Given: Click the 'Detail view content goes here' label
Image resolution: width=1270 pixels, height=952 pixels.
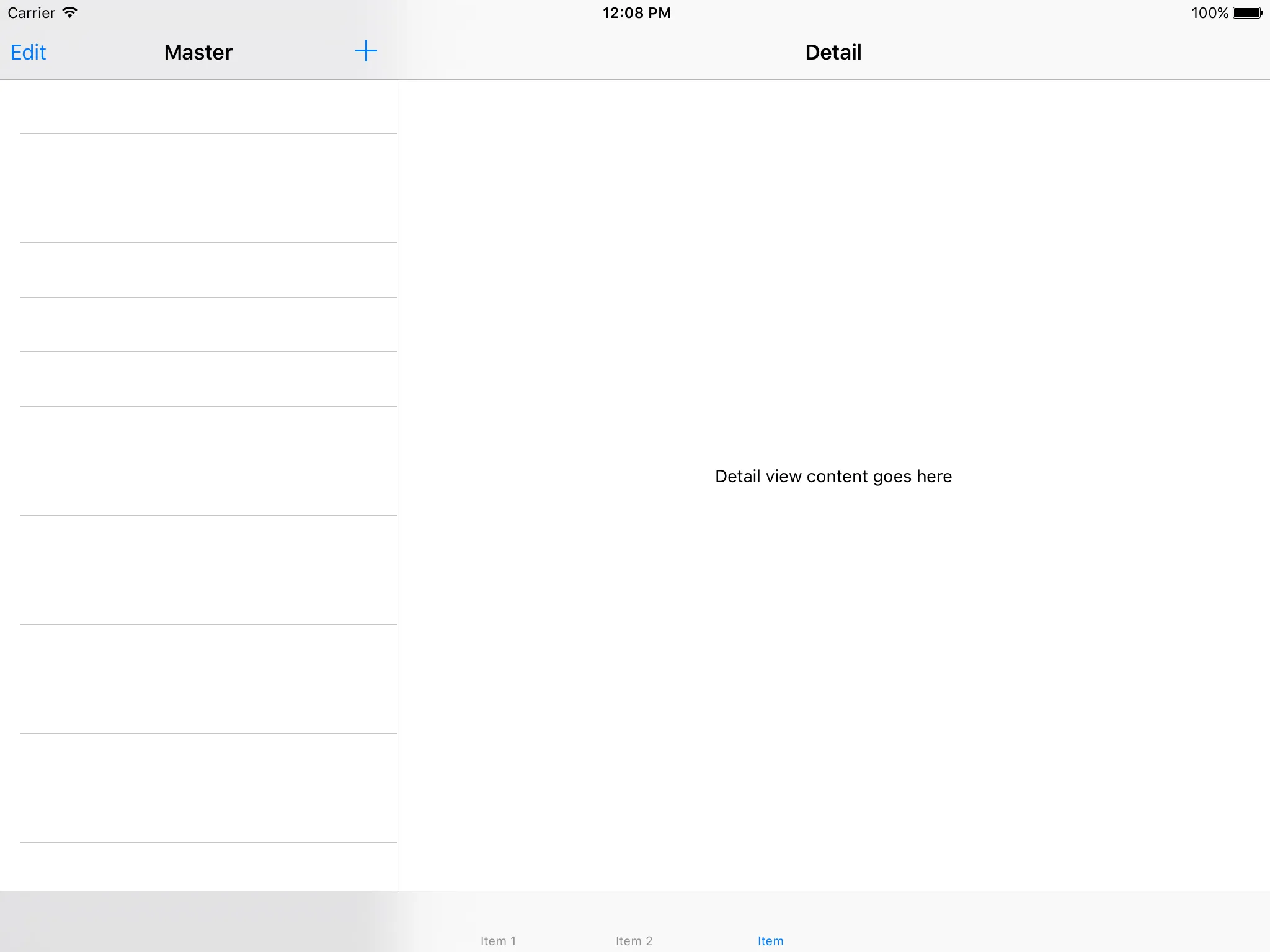Looking at the screenshot, I should [x=833, y=476].
